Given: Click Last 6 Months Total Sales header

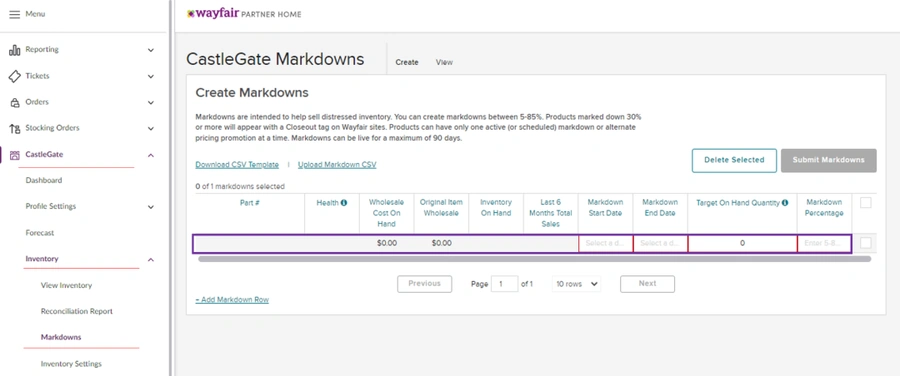Looking at the screenshot, I should [550, 213].
